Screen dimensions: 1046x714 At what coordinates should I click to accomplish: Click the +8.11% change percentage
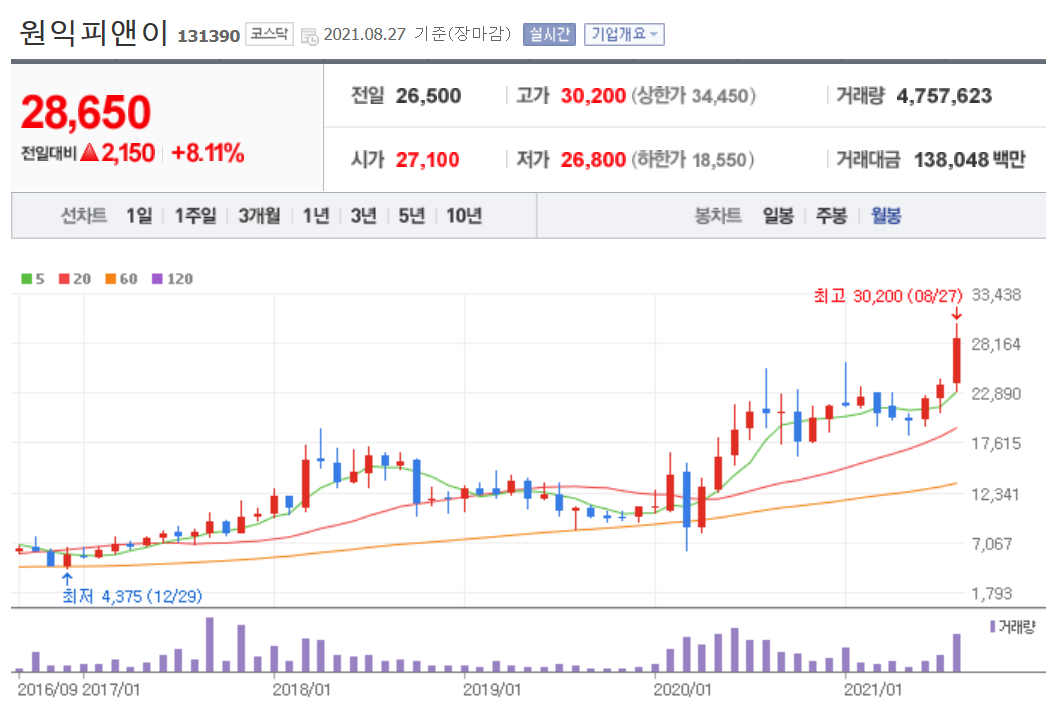pos(207,153)
